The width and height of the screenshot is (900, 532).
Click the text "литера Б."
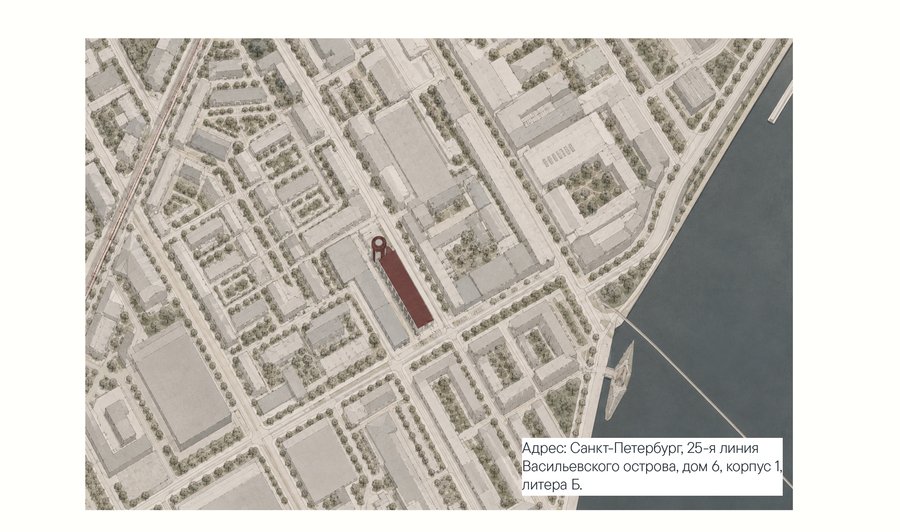[x=552, y=485]
